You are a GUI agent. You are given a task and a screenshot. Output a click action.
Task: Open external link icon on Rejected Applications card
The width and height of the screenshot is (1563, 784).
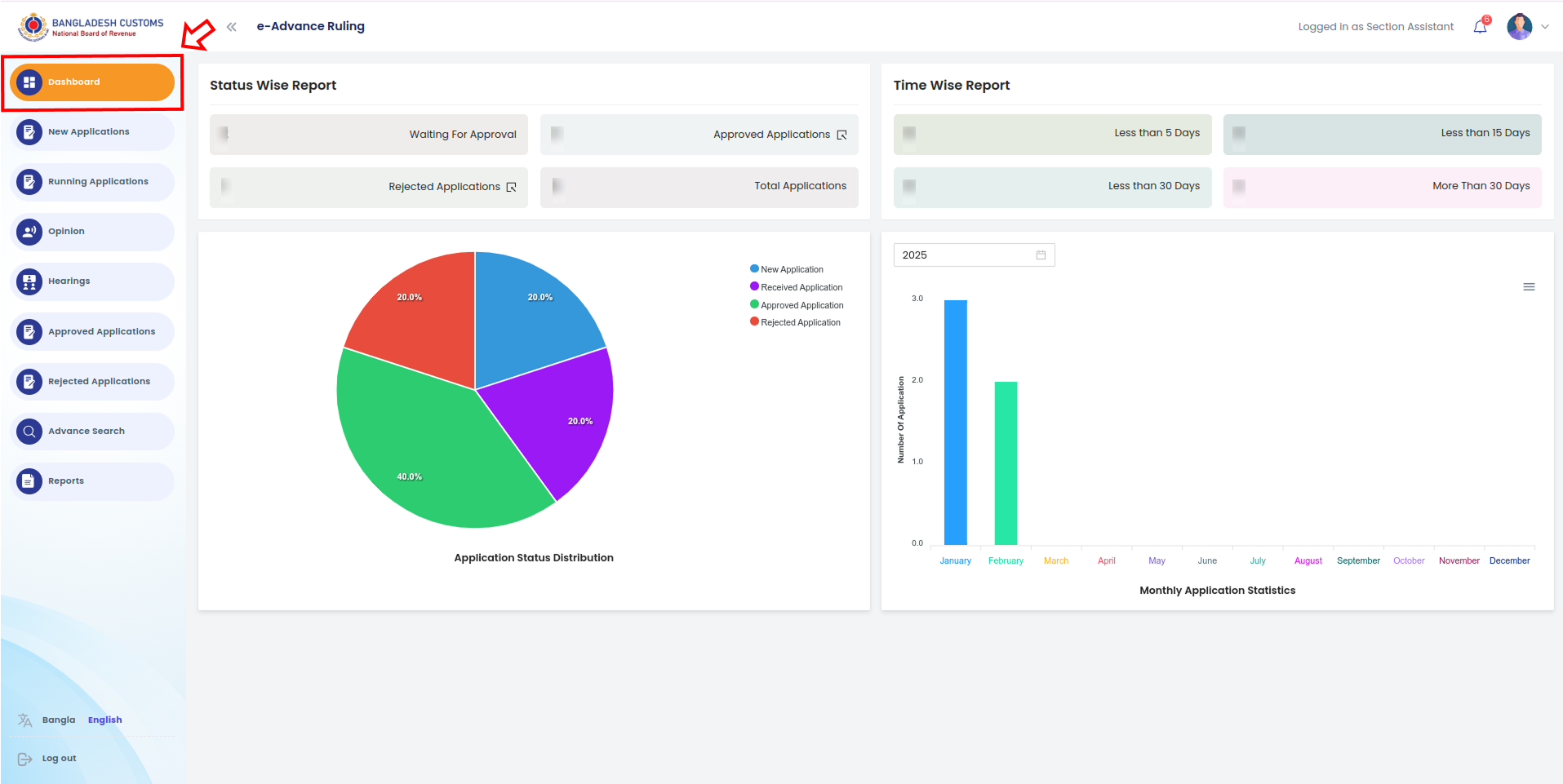[512, 187]
